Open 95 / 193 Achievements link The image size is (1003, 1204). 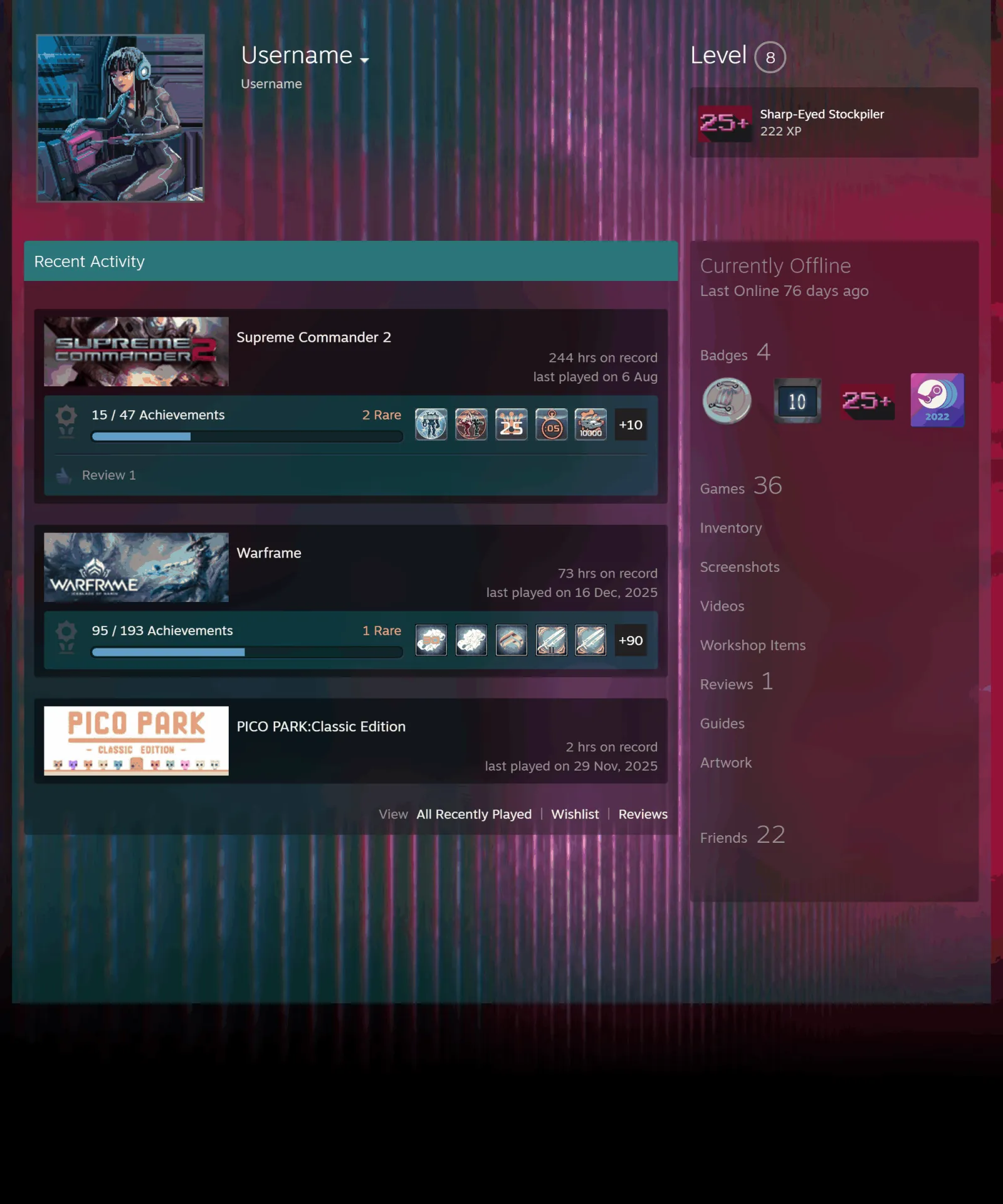click(x=162, y=630)
